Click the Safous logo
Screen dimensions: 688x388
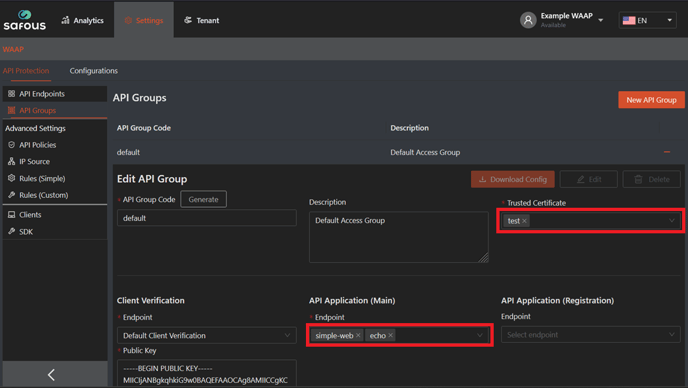click(x=25, y=20)
